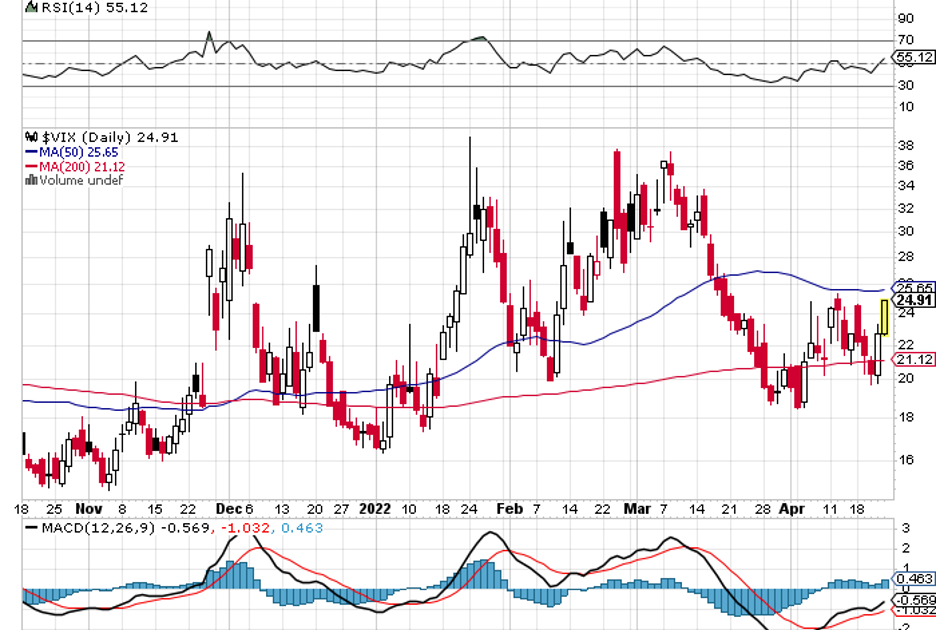This screenshot has height=630, width=936.
Task: Click the black MACD legend line marker
Action: coord(31,527)
